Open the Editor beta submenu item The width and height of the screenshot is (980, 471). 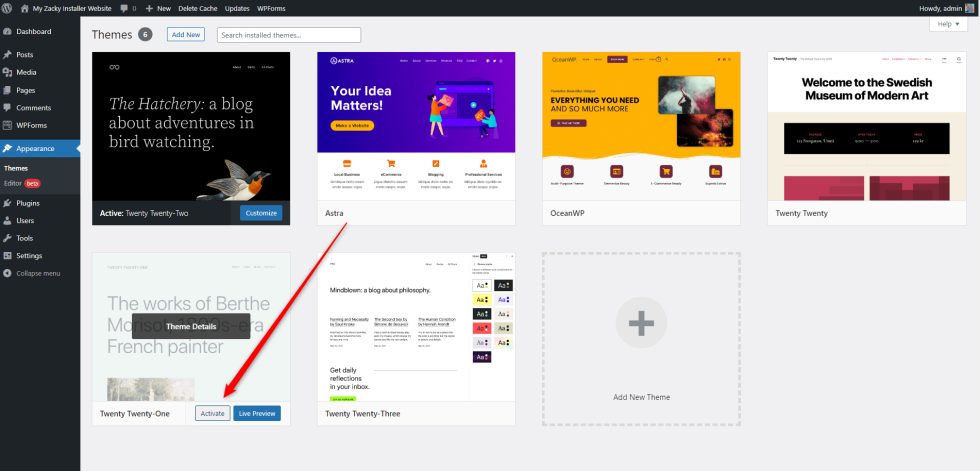pos(22,183)
